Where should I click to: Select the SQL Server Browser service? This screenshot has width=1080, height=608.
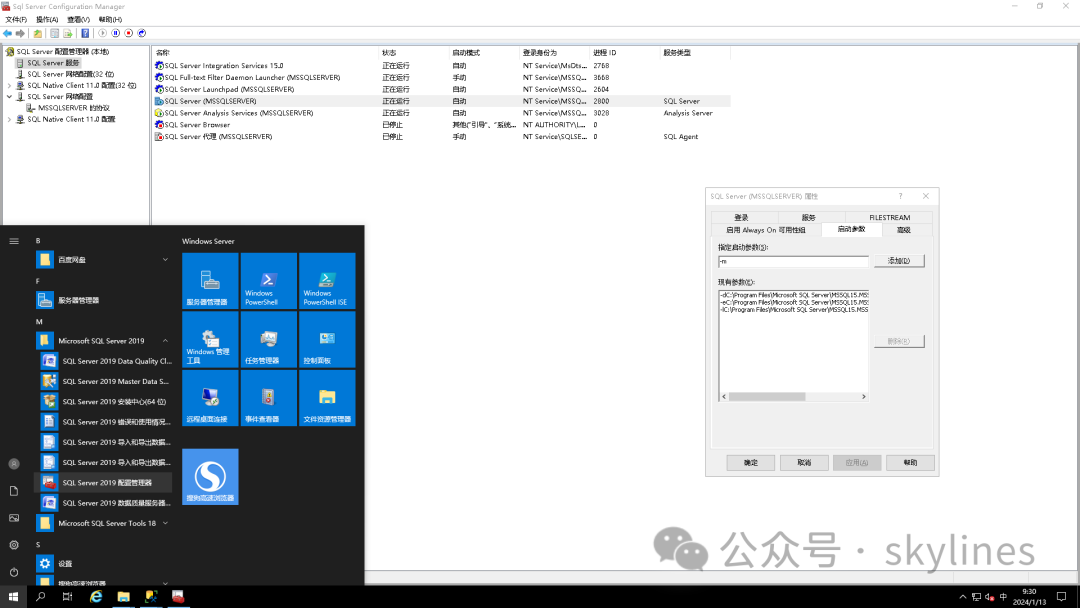click(441, 125)
